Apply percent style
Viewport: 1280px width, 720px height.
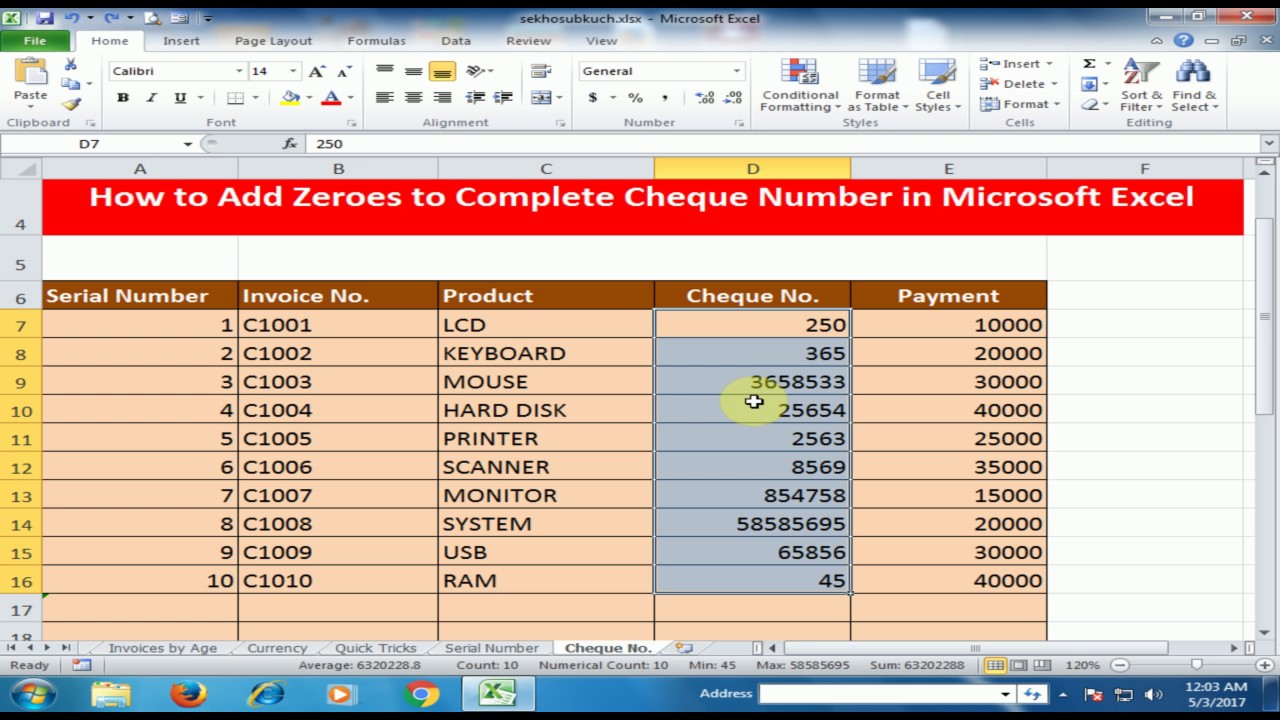(x=635, y=98)
